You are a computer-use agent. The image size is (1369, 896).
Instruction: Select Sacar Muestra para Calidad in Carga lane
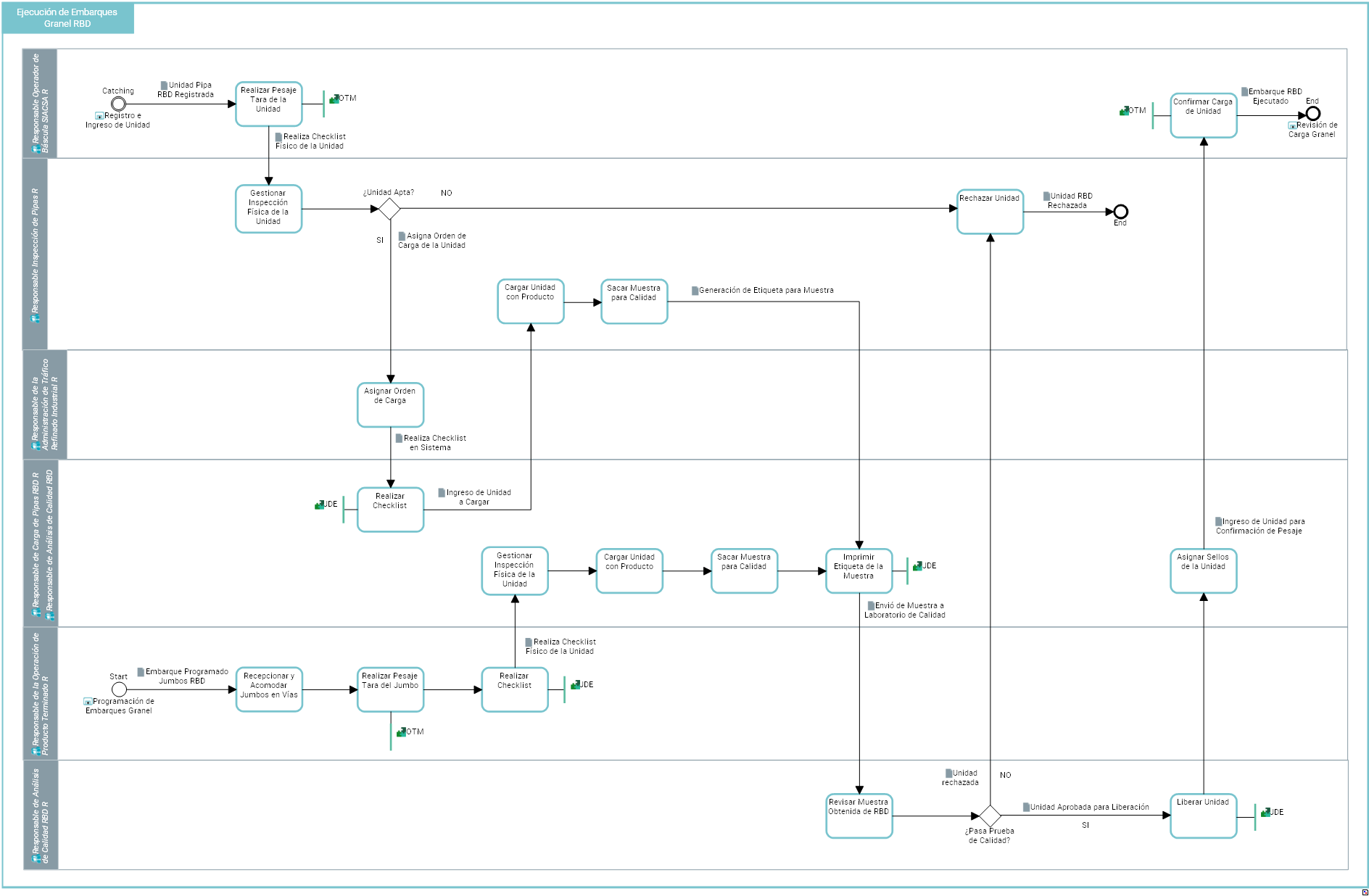click(x=745, y=571)
